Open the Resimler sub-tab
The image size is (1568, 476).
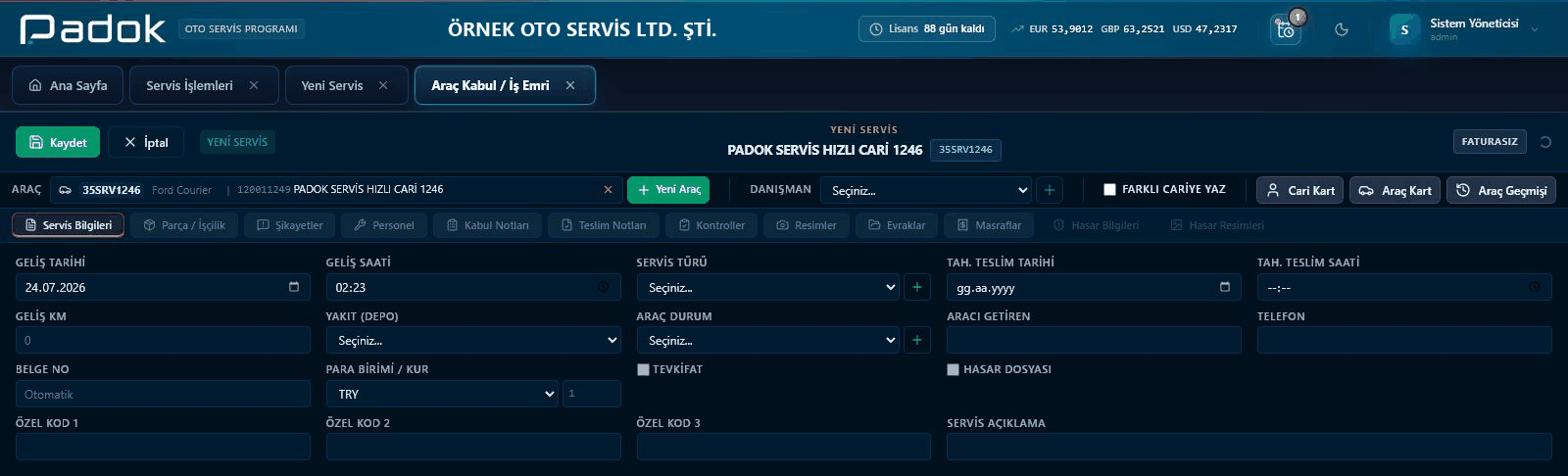(807, 225)
